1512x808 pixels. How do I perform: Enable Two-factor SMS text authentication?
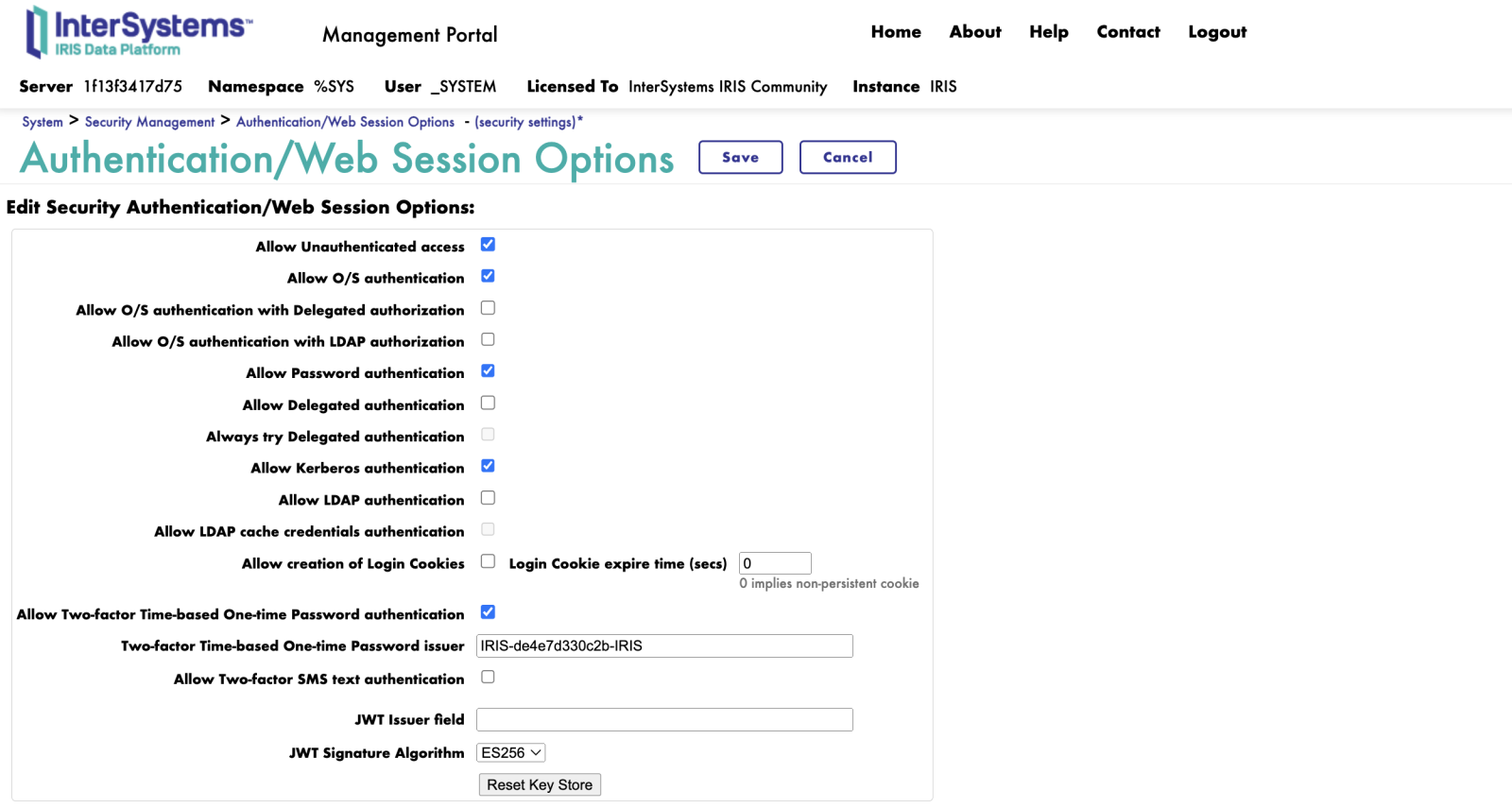(x=488, y=677)
